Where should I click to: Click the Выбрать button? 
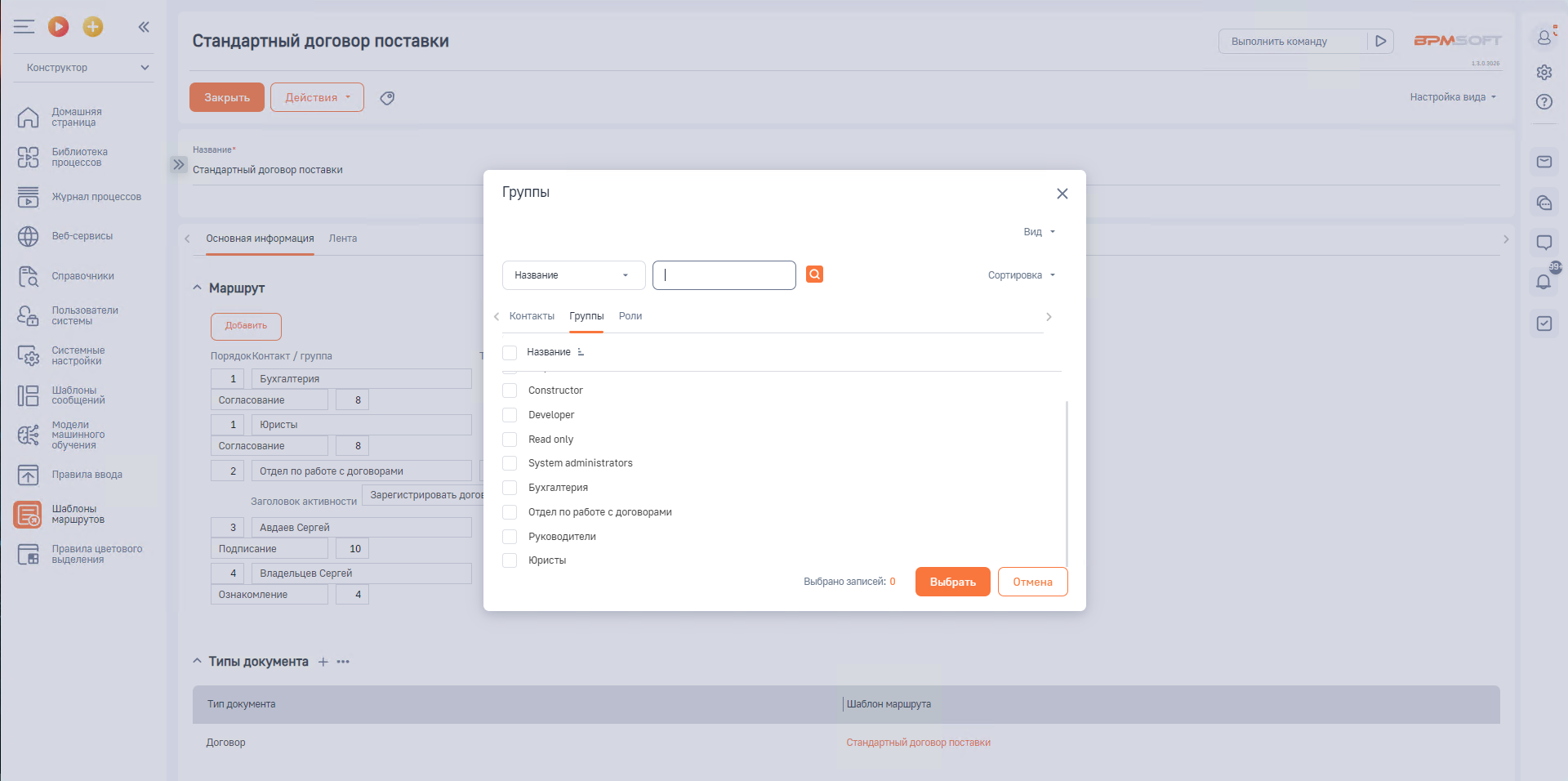click(x=952, y=582)
